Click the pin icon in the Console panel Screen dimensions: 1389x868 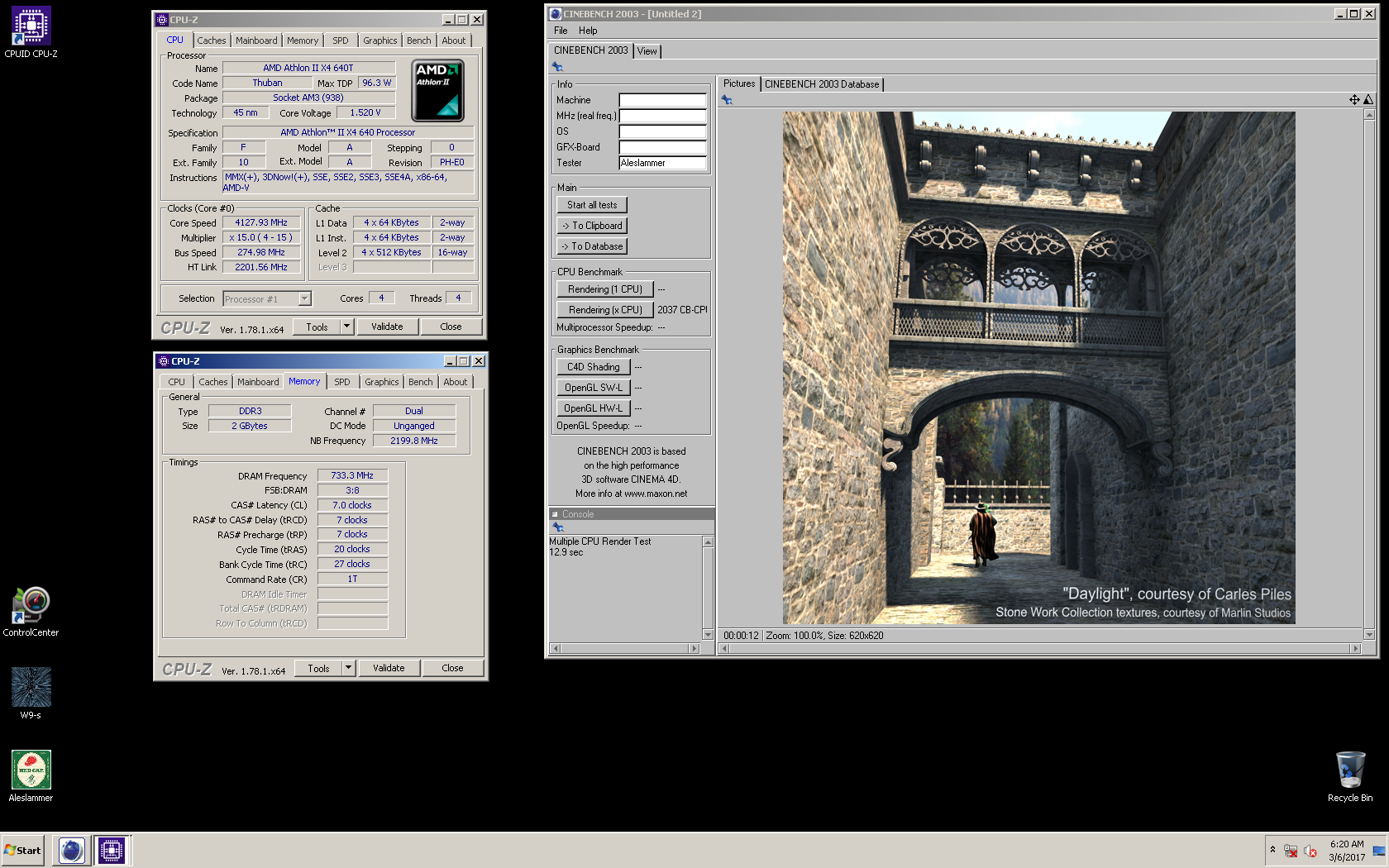(558, 527)
